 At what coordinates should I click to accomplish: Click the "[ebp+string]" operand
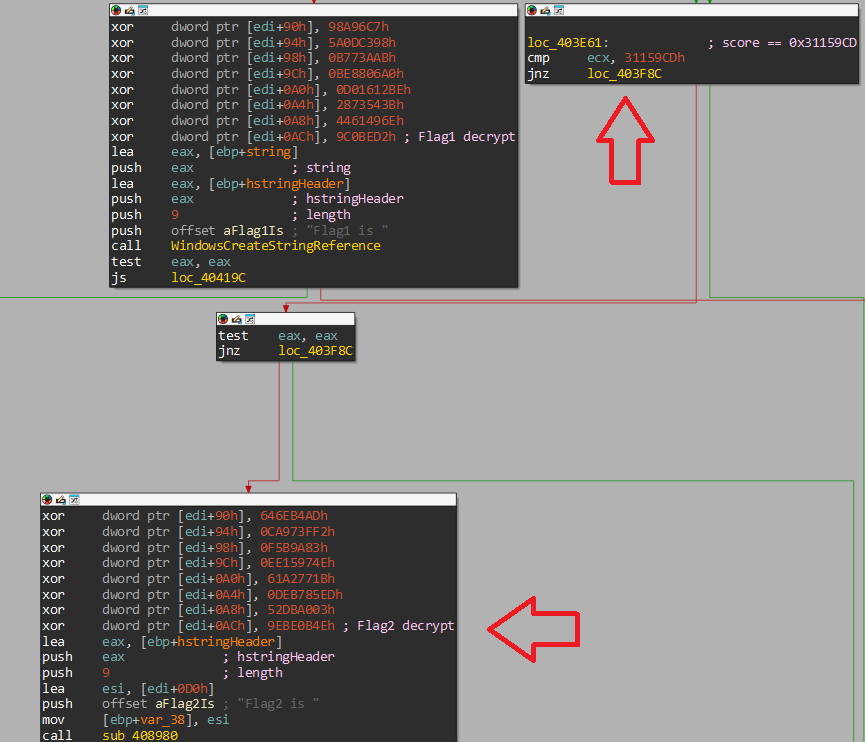pyautogui.click(x=253, y=152)
